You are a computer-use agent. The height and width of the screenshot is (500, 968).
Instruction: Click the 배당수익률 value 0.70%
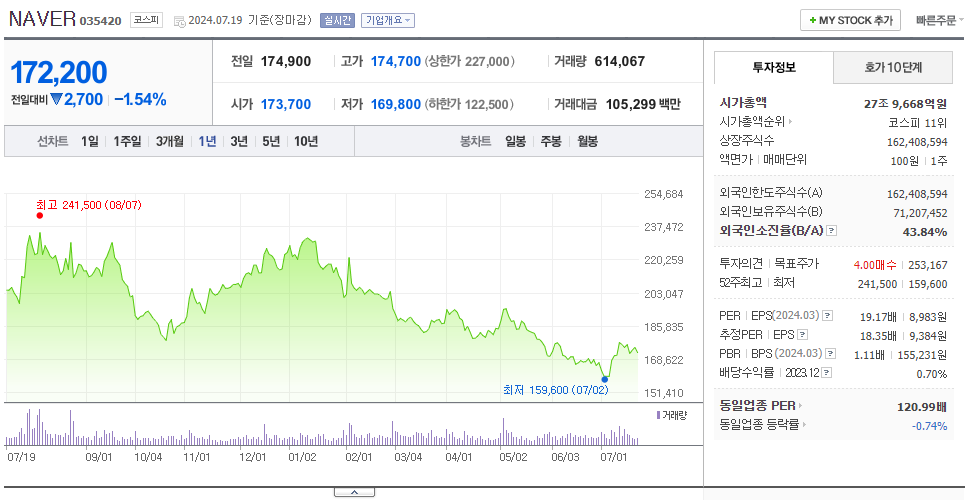point(932,374)
